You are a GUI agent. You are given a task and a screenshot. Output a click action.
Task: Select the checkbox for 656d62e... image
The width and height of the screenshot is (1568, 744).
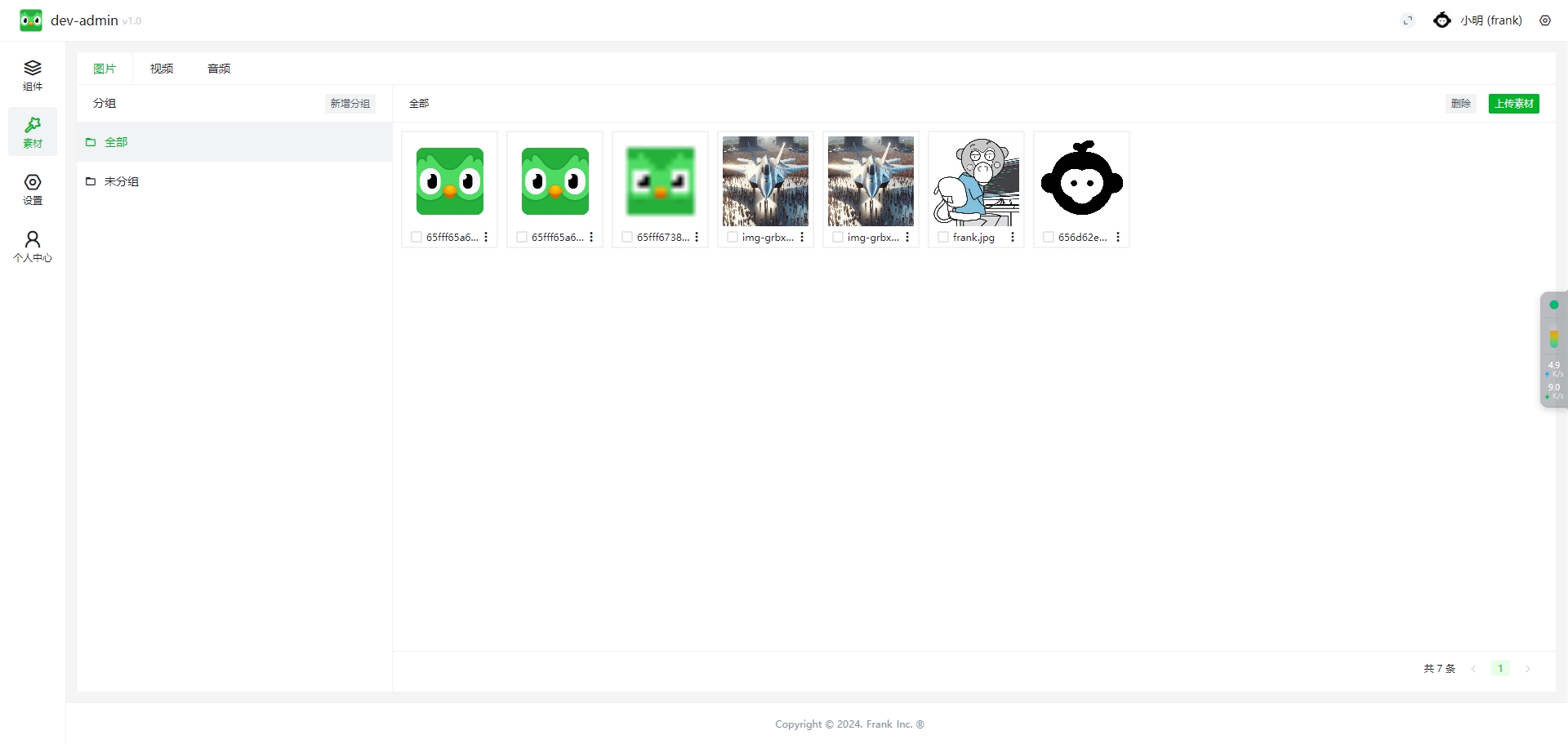pyautogui.click(x=1049, y=237)
